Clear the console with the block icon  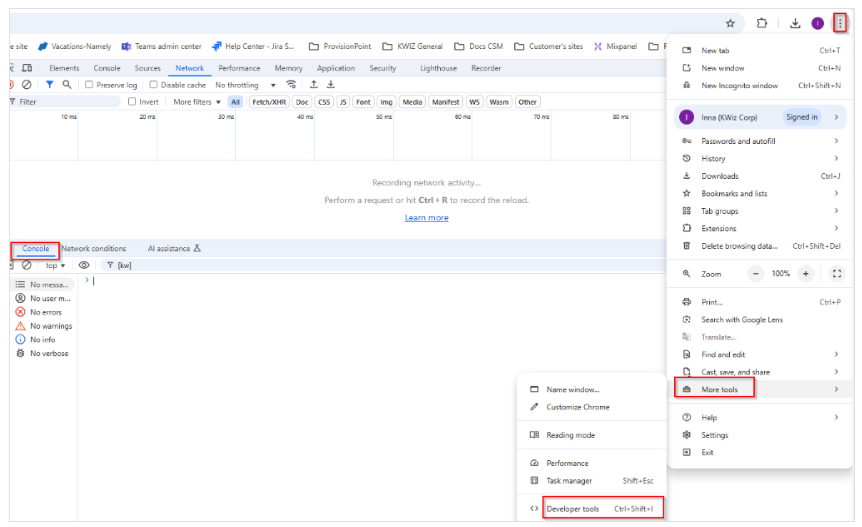pyautogui.click(x=26, y=265)
